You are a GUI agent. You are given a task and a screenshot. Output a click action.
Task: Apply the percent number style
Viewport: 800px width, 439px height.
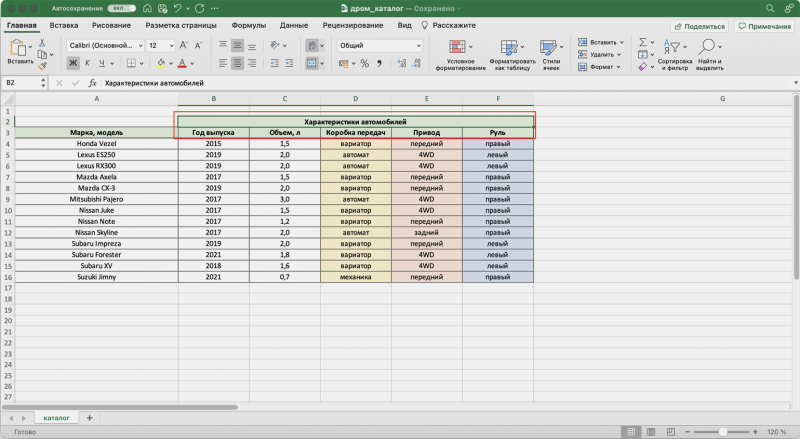coord(364,63)
